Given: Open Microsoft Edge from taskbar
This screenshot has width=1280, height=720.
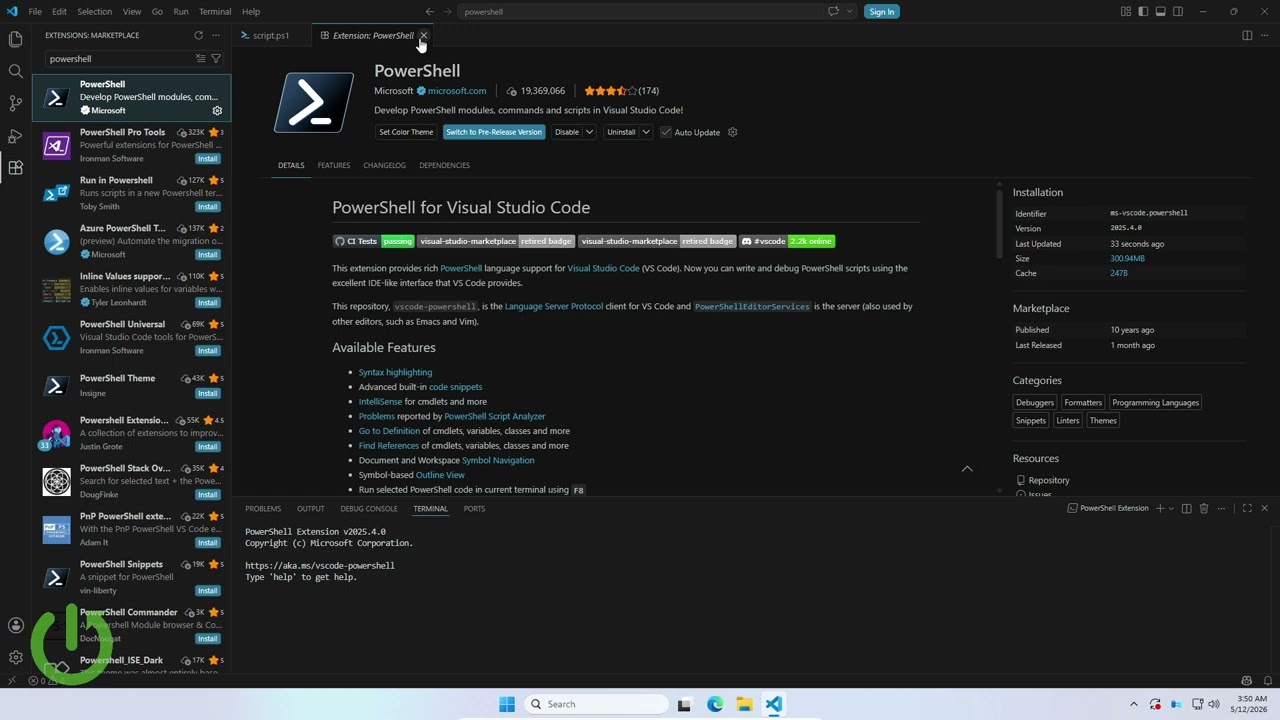Looking at the screenshot, I should (715, 704).
